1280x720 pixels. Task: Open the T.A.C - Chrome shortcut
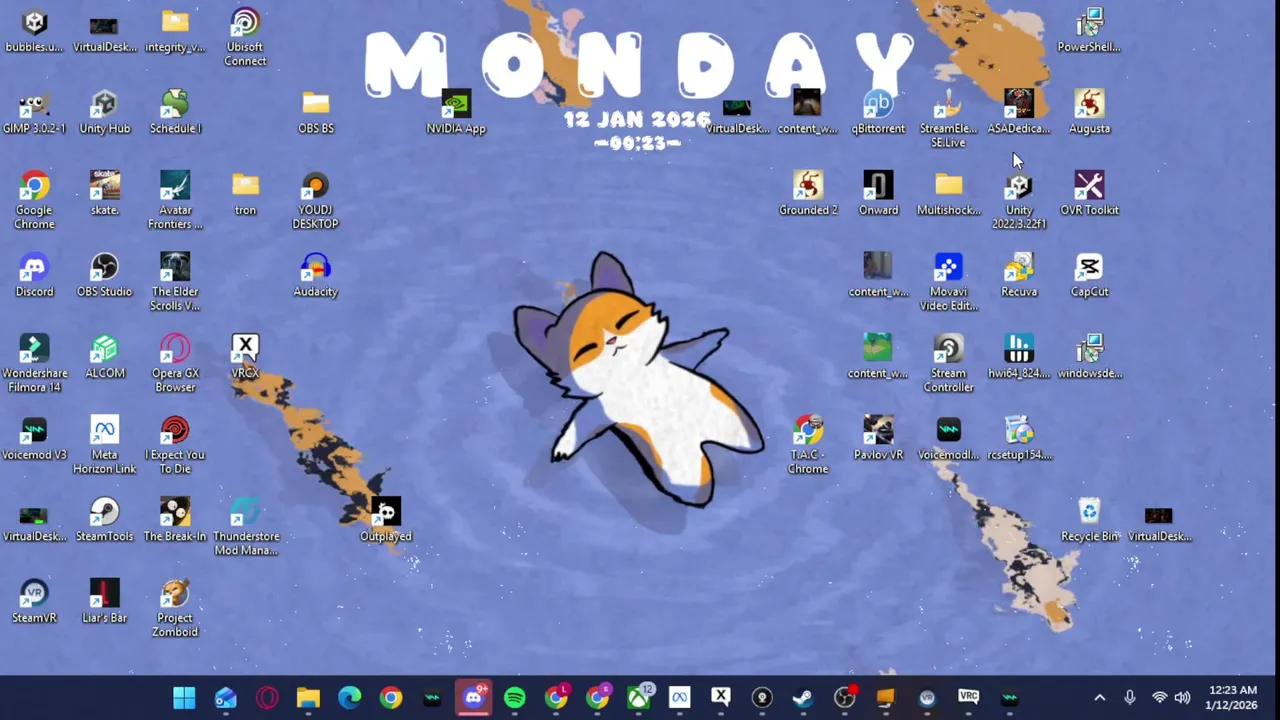click(x=808, y=445)
